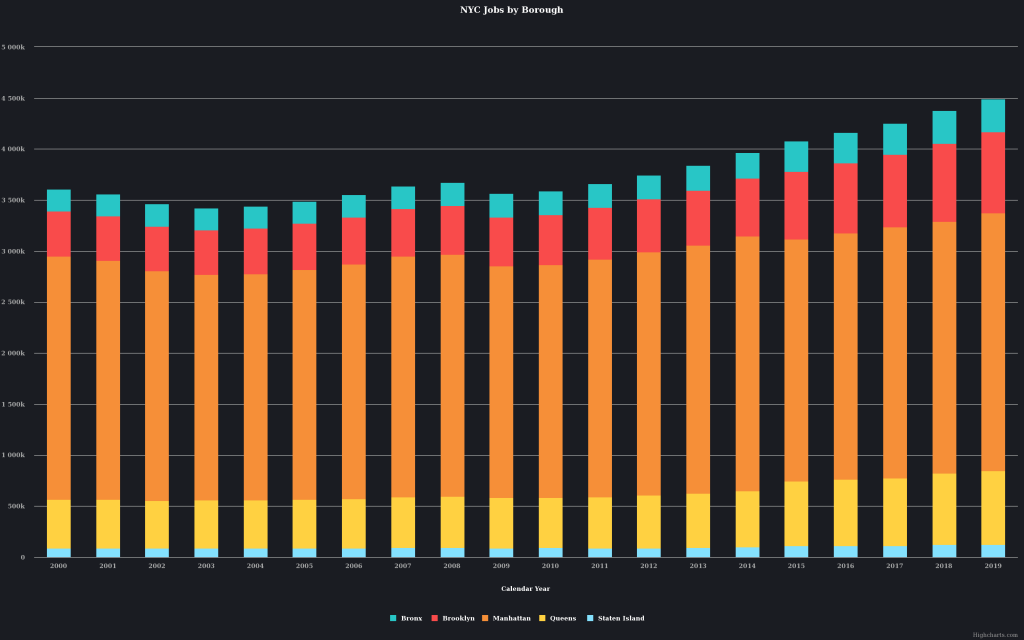Screen dimensions: 1024x640
Task: Click the 1 500k y-axis label
Action: click(13, 405)
